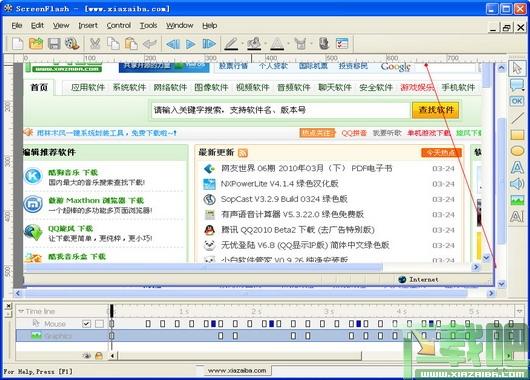Open the Control menu
Image resolution: width=530 pixels, height=380 pixels.
[x=119, y=26]
